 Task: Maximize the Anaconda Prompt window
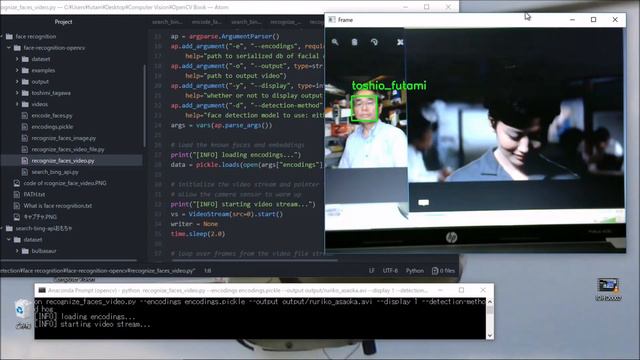461,290
